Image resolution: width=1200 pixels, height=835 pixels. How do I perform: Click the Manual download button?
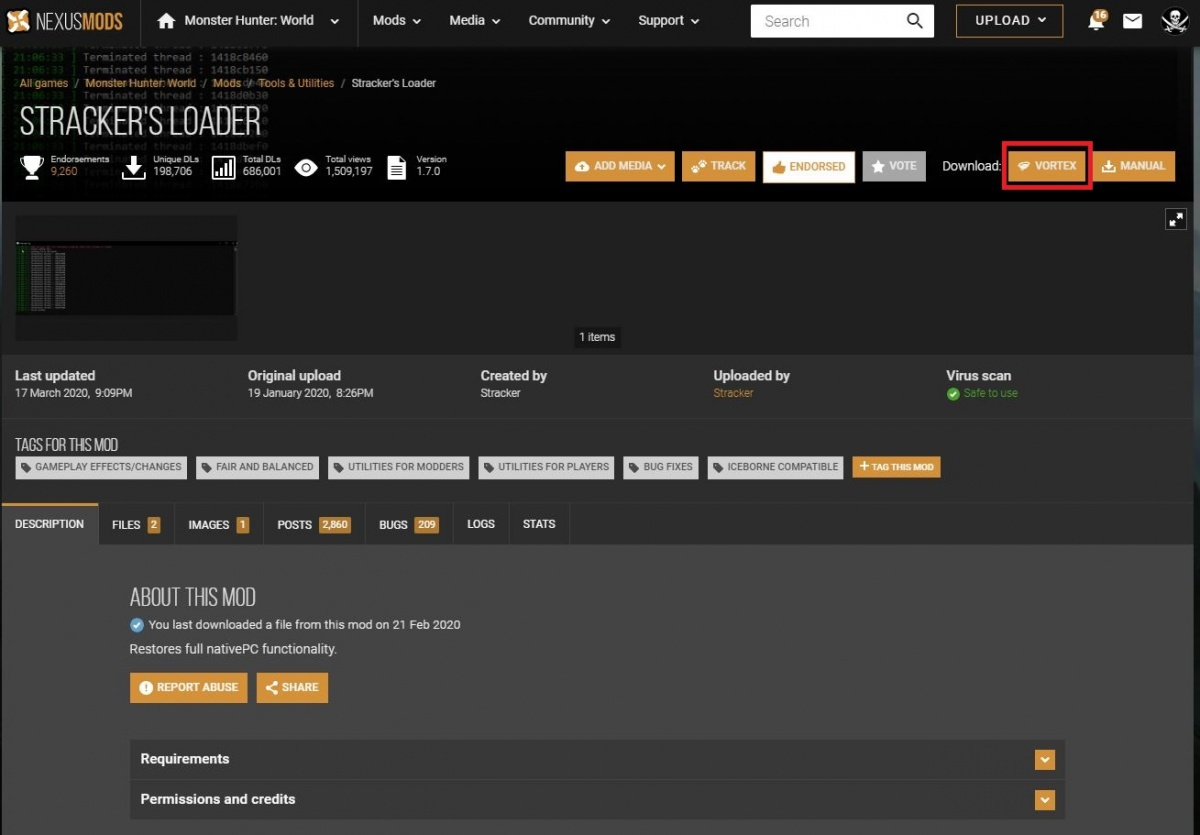pyautogui.click(x=1133, y=166)
